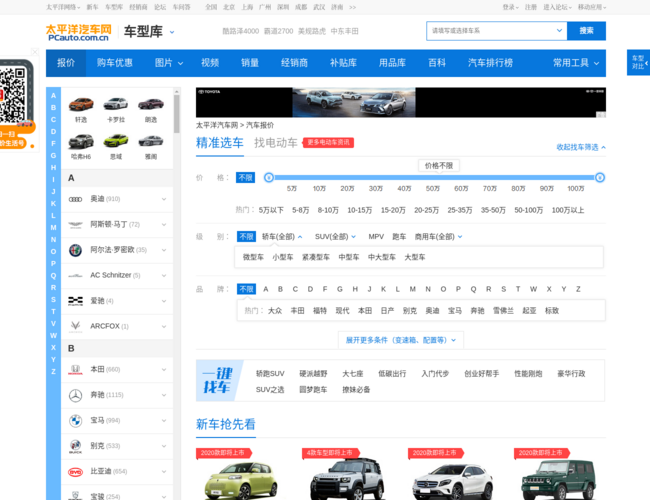650x500 pixels.
Task: Select the 雅阁 car thumbnail
Action: pyautogui.click(x=151, y=141)
